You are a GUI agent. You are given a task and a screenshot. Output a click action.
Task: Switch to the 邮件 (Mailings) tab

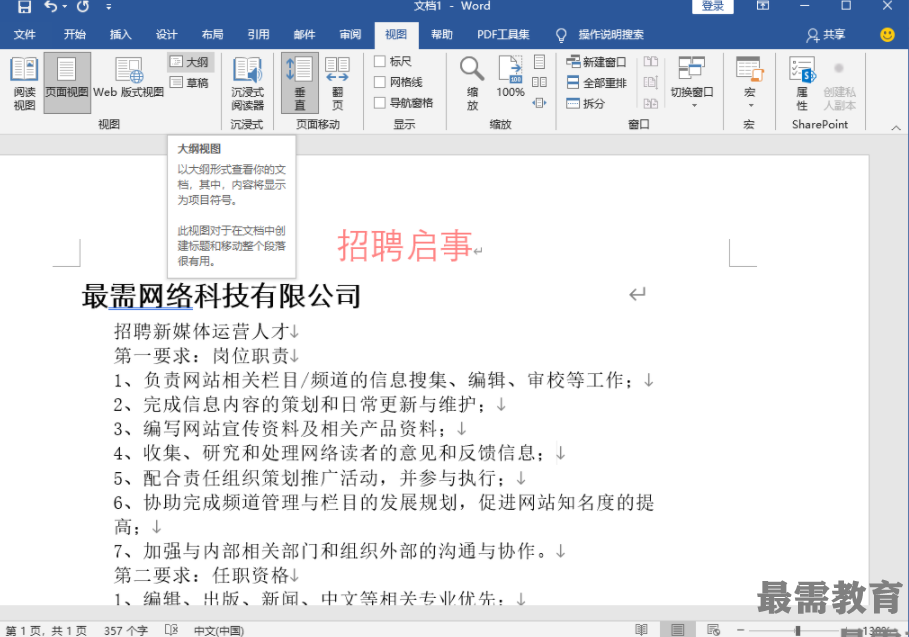click(304, 35)
